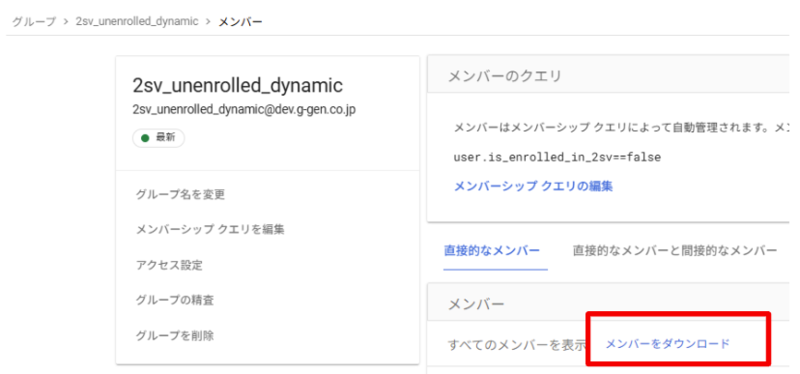Switch to 直接的なメンバー tab
The height and width of the screenshot is (374, 800).
tap(492, 251)
